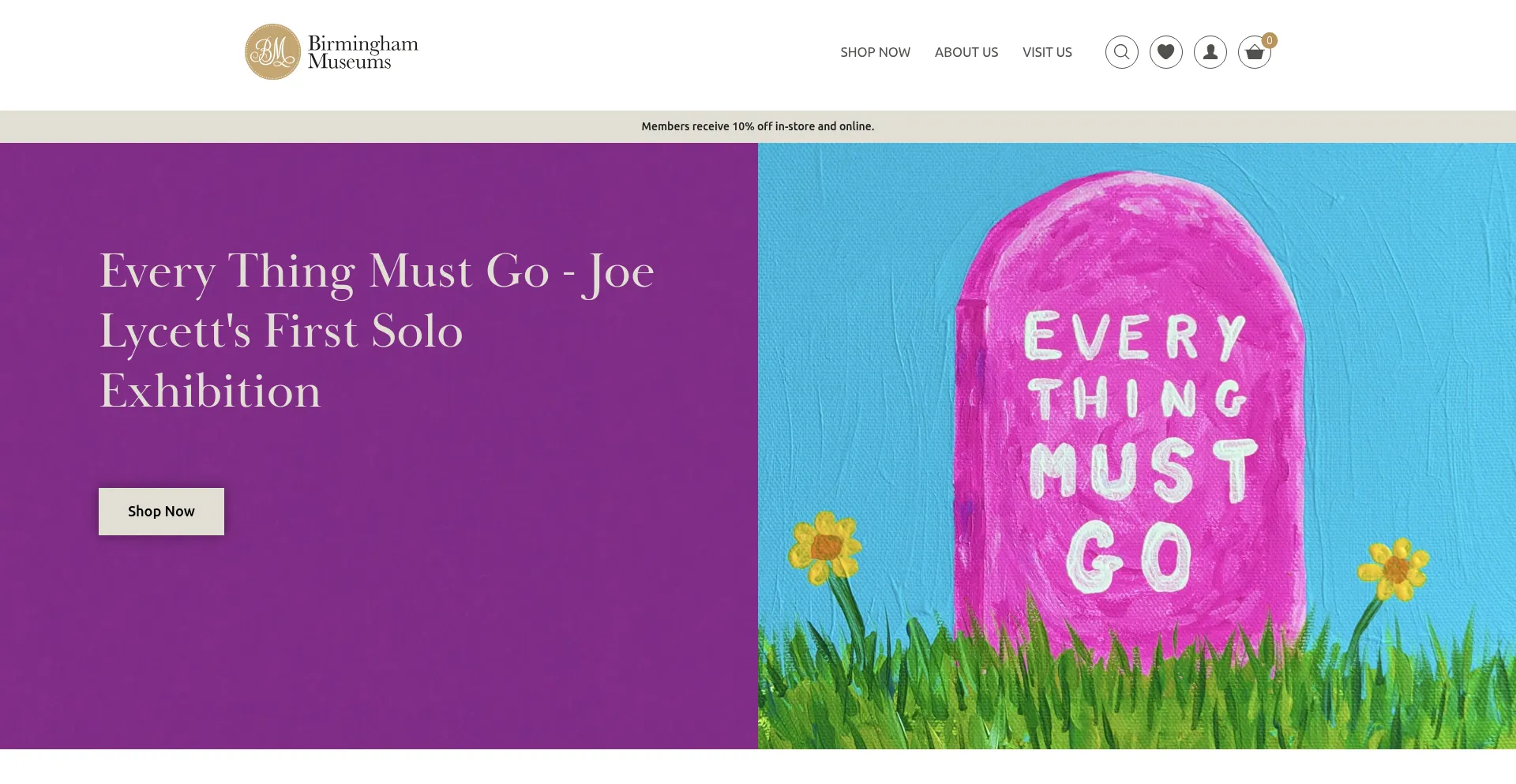Click the members 10% off announcement text
Screen dimensions: 1516x784
[758, 126]
